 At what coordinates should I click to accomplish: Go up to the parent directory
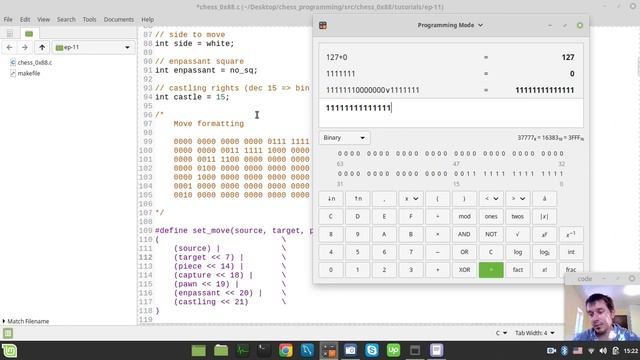pos(42,47)
